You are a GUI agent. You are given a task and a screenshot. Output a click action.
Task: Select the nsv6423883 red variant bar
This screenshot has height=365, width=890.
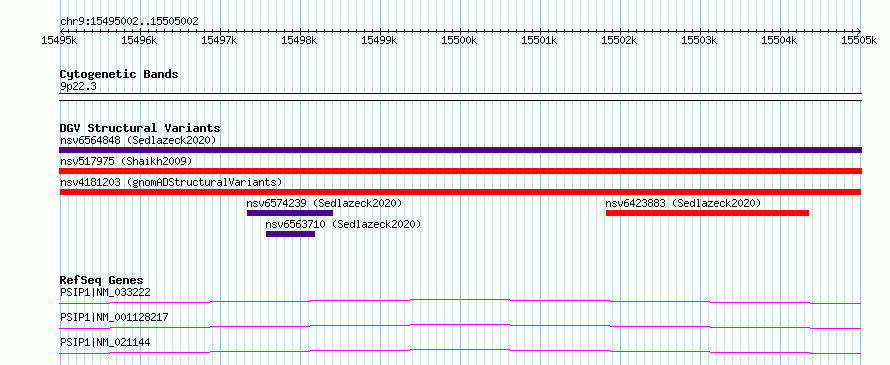click(707, 213)
